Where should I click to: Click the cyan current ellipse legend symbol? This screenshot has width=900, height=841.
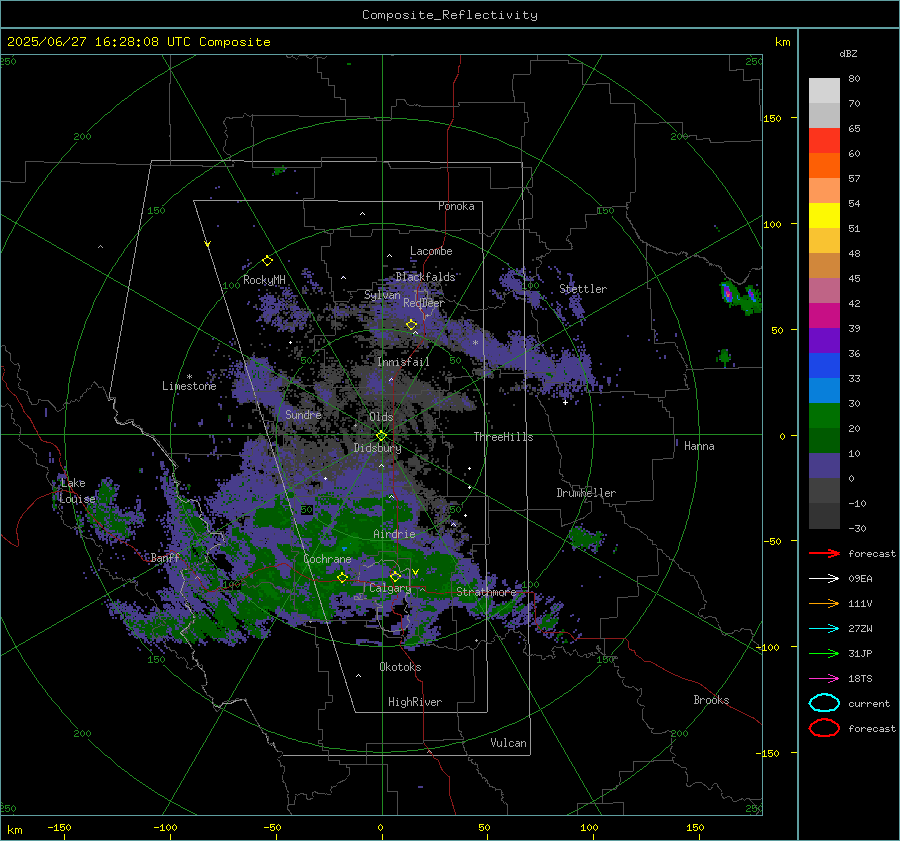click(x=824, y=703)
